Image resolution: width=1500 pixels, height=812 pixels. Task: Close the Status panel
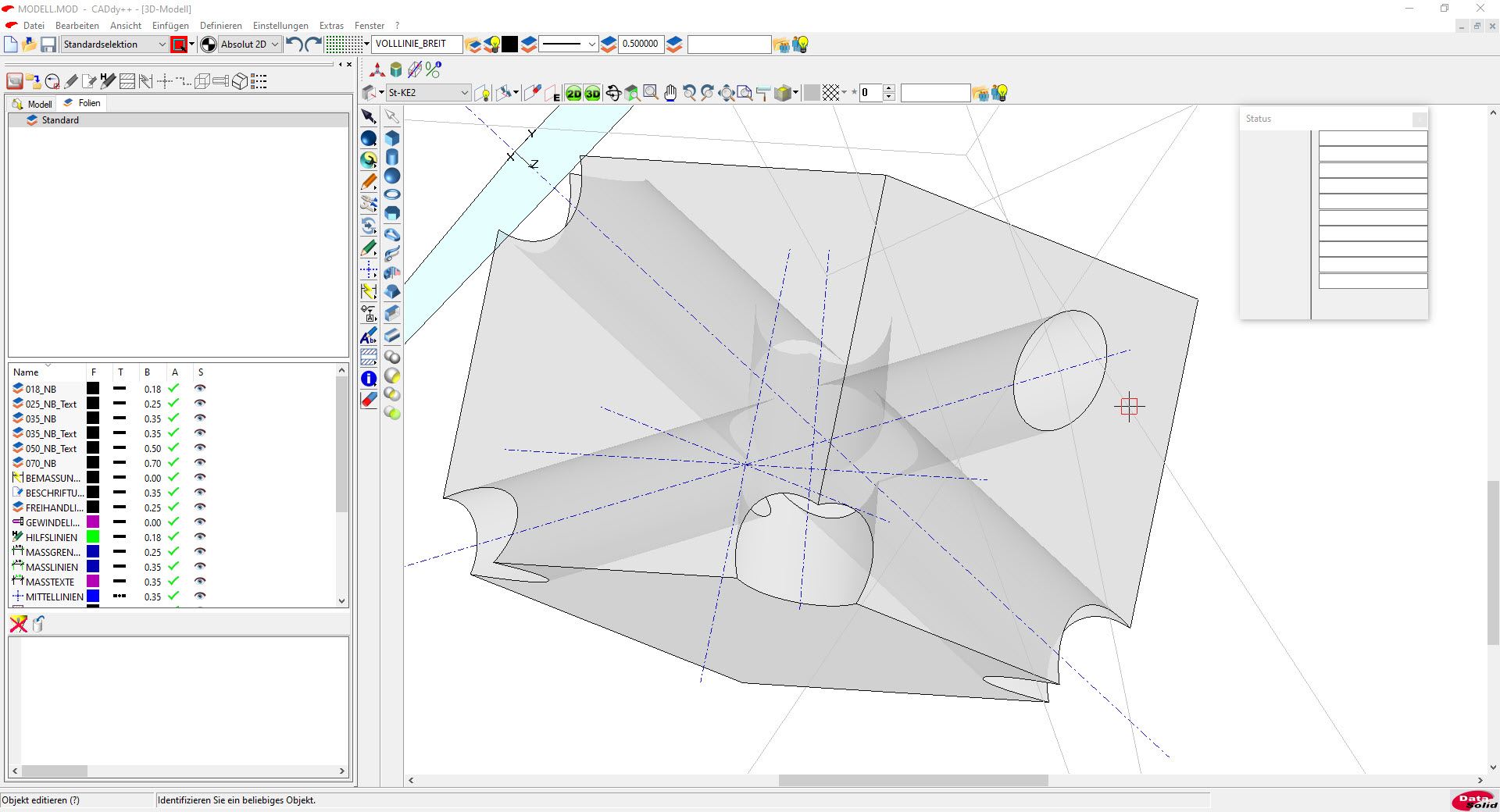(1420, 119)
